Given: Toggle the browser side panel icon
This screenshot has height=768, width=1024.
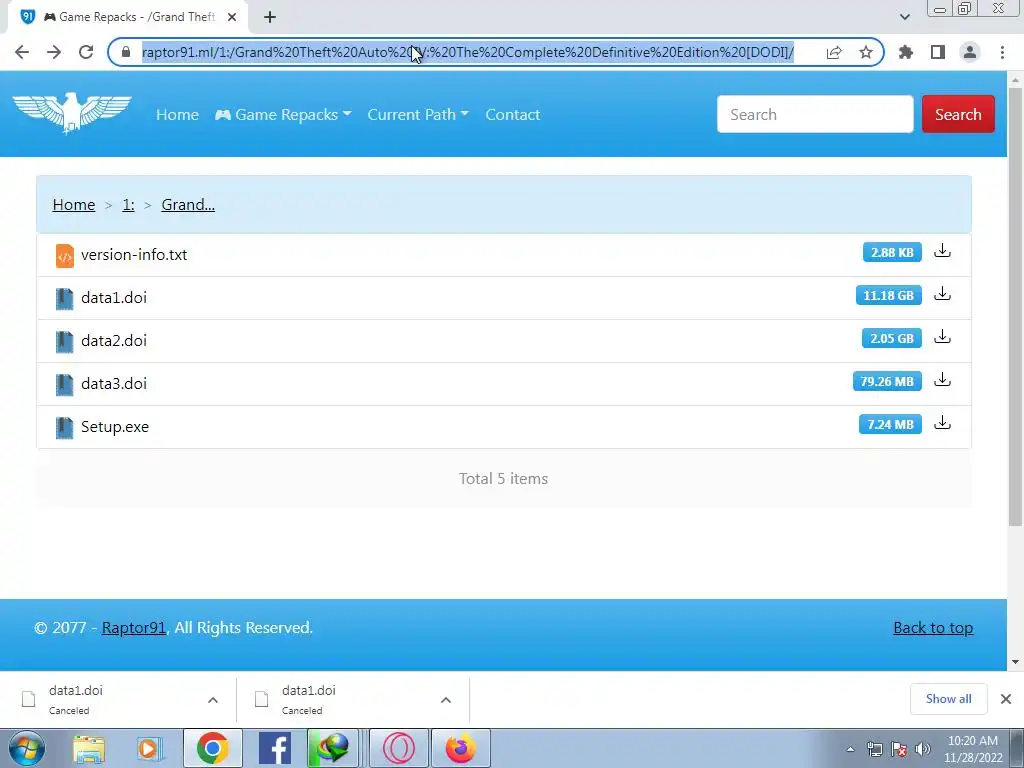Looking at the screenshot, I should tap(938, 52).
